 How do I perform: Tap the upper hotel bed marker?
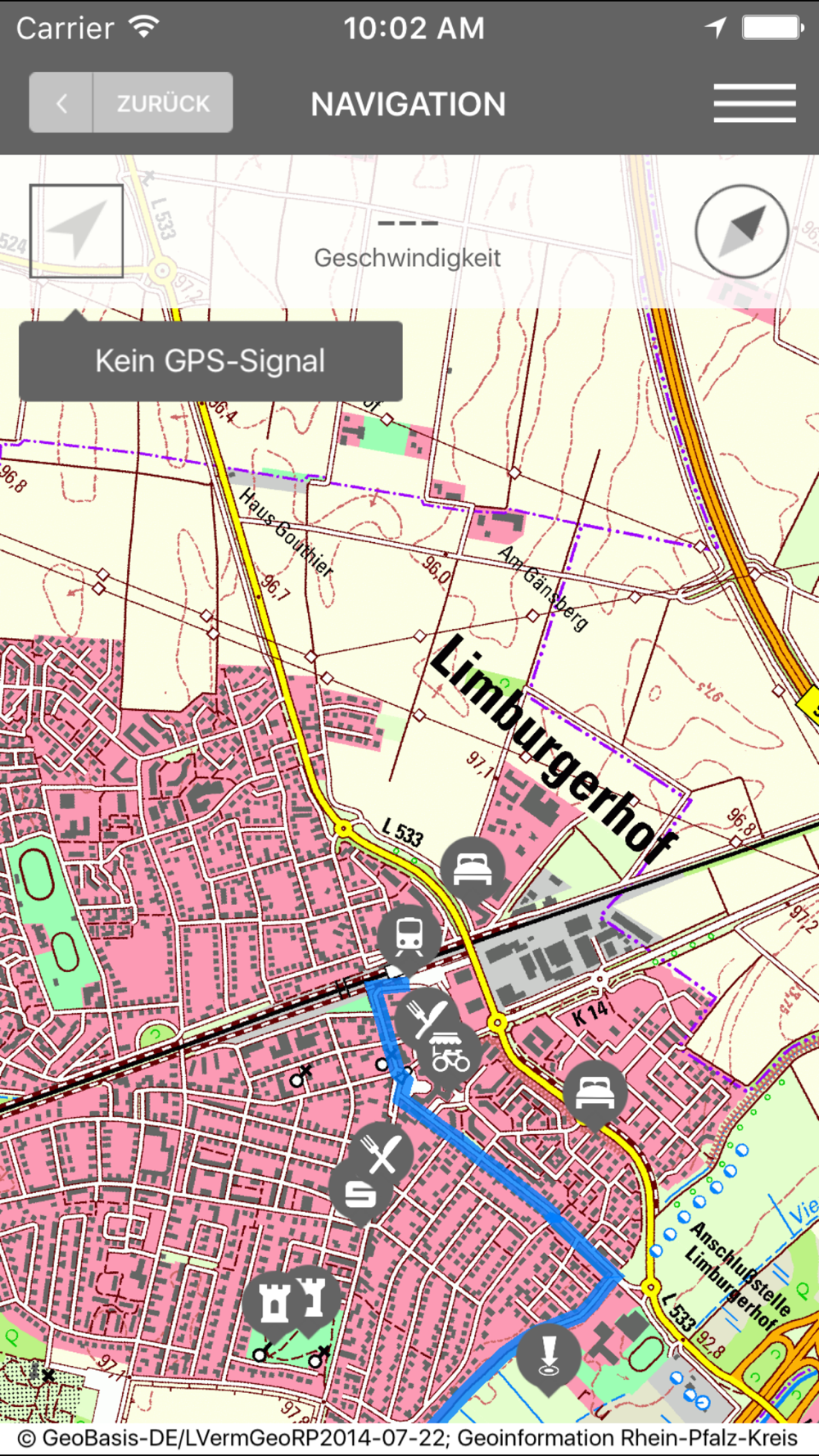tap(473, 870)
